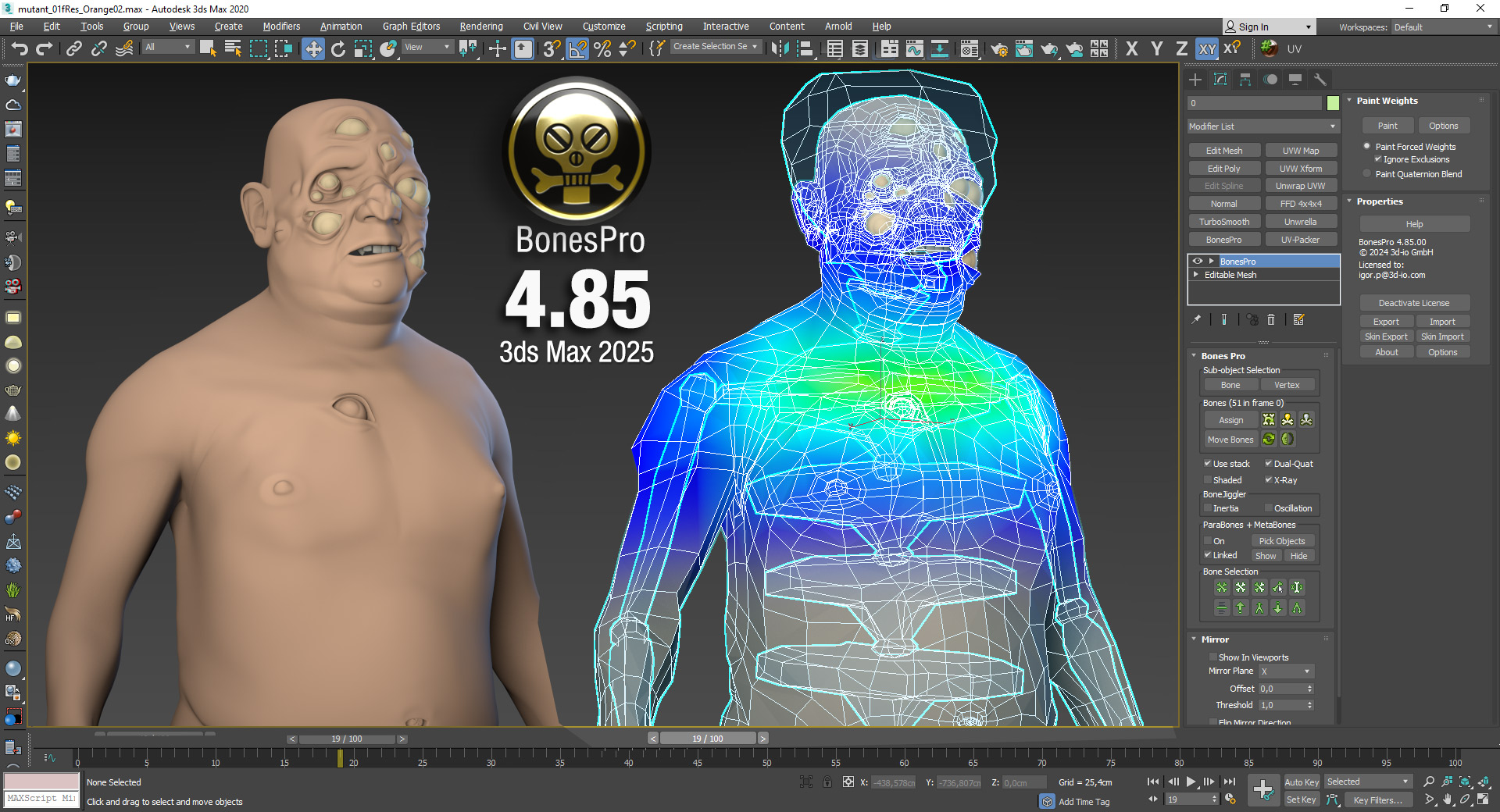
Task: Open the Graph Editors menu
Action: pyautogui.click(x=412, y=27)
